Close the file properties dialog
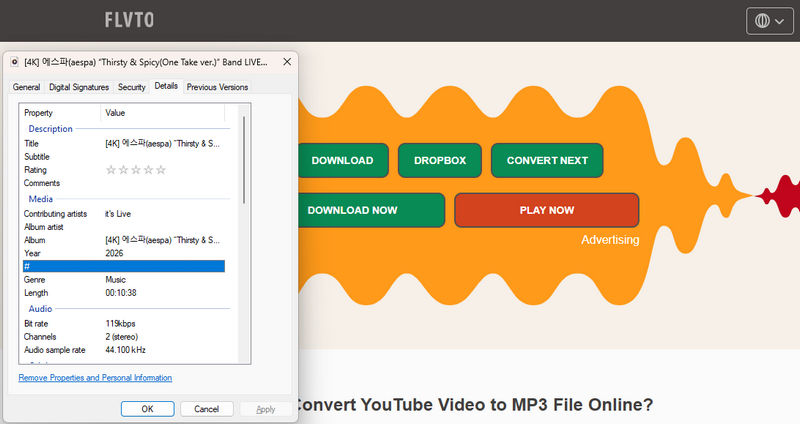This screenshot has height=424, width=800. coord(287,62)
